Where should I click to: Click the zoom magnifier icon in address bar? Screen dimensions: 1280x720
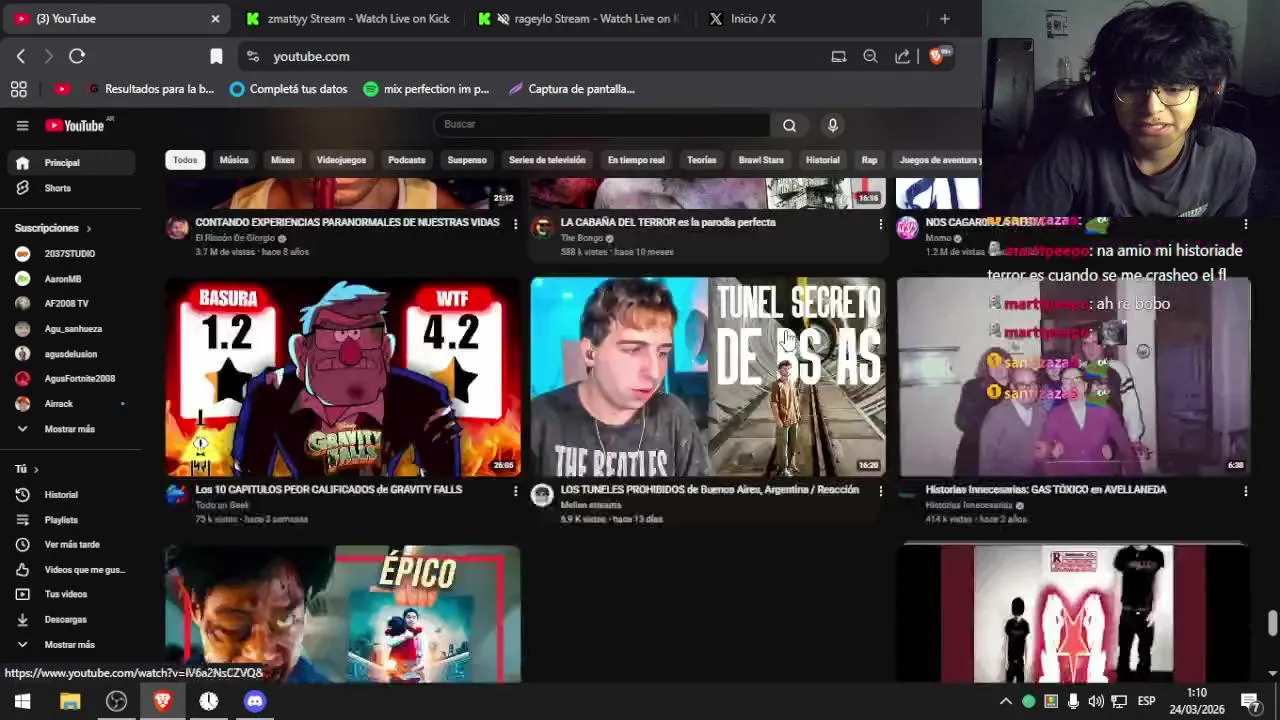870,56
